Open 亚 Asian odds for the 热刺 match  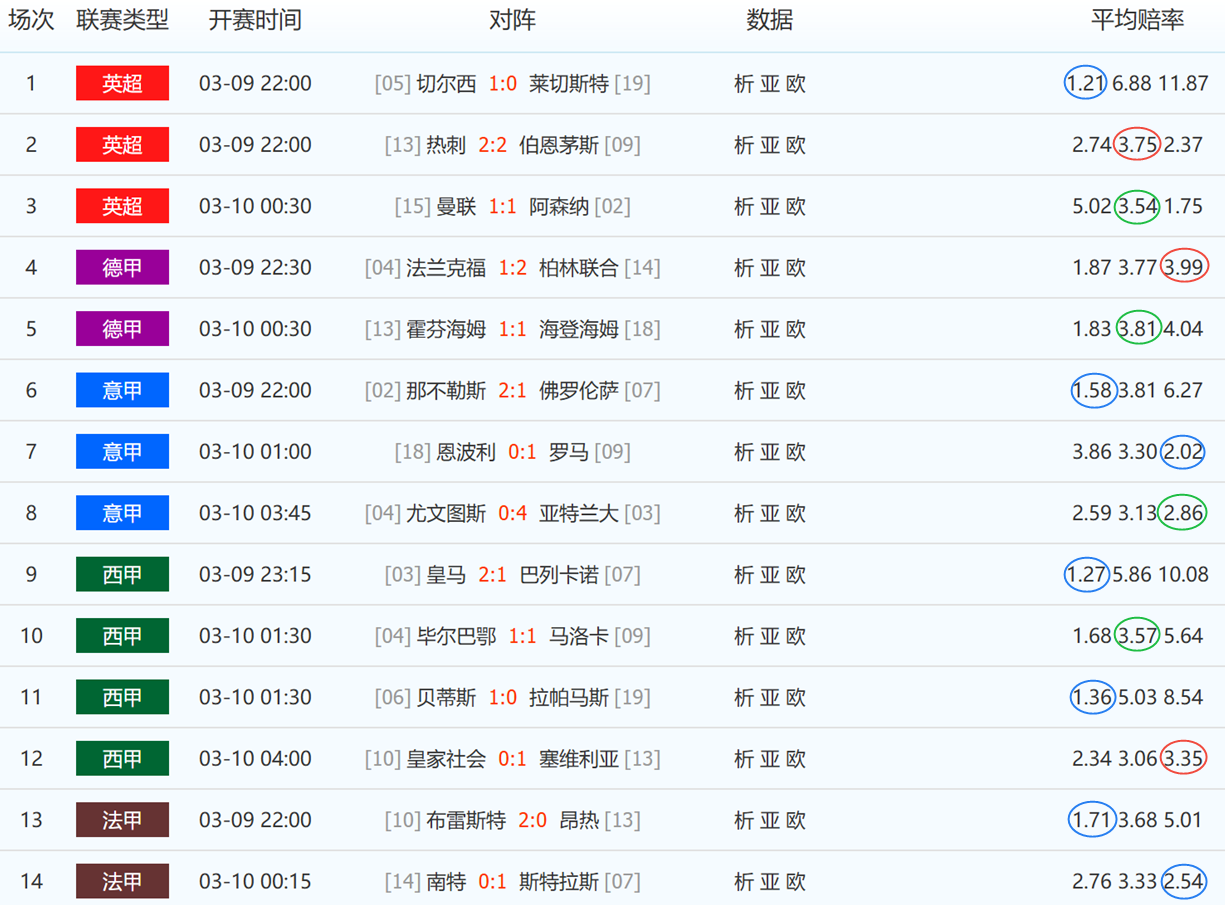tap(769, 145)
